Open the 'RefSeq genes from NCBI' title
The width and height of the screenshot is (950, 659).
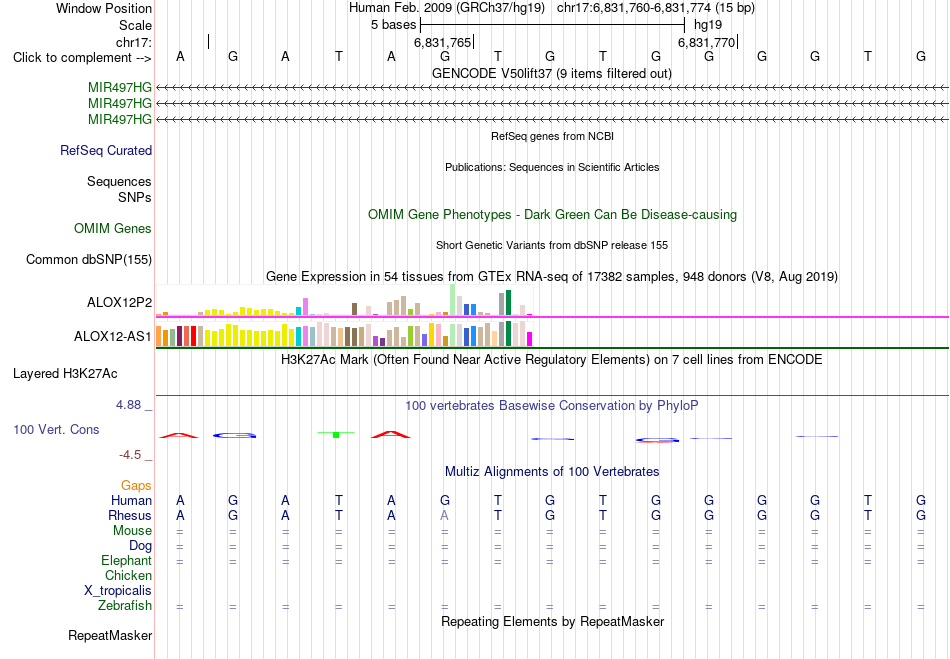click(552, 136)
